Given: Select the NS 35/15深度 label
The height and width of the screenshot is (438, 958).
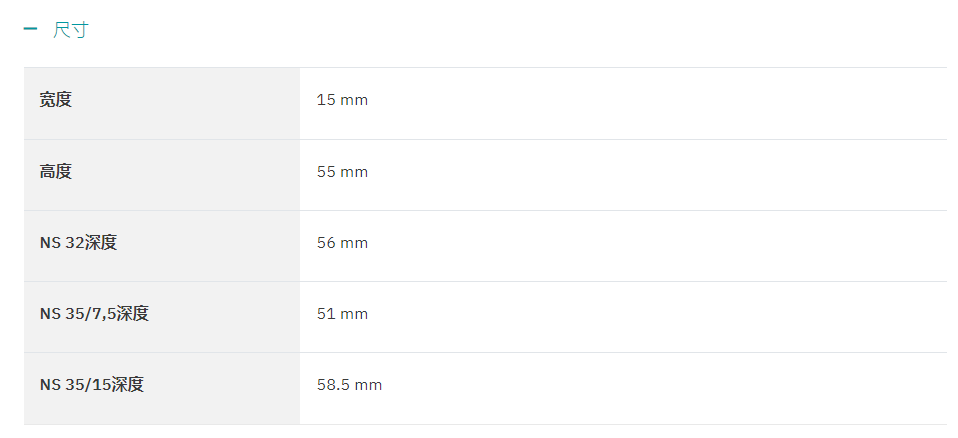Looking at the screenshot, I should coord(92,384).
